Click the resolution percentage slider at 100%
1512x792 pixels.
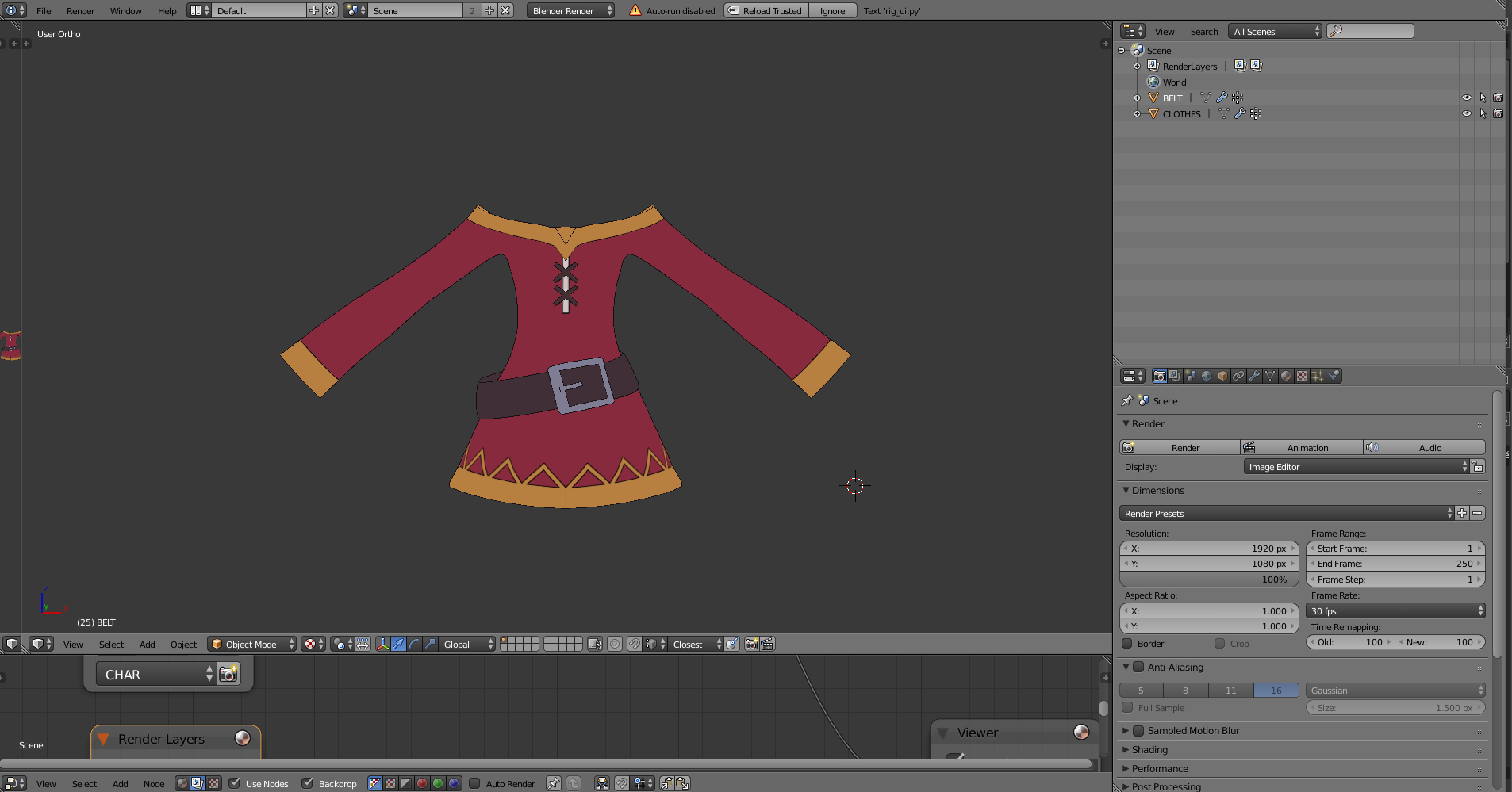(x=1208, y=579)
